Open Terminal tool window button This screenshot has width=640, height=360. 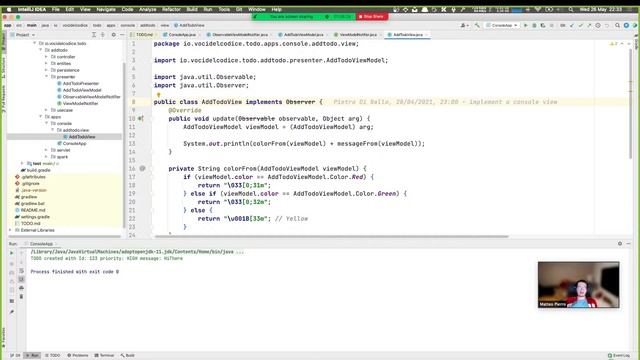[104, 356]
